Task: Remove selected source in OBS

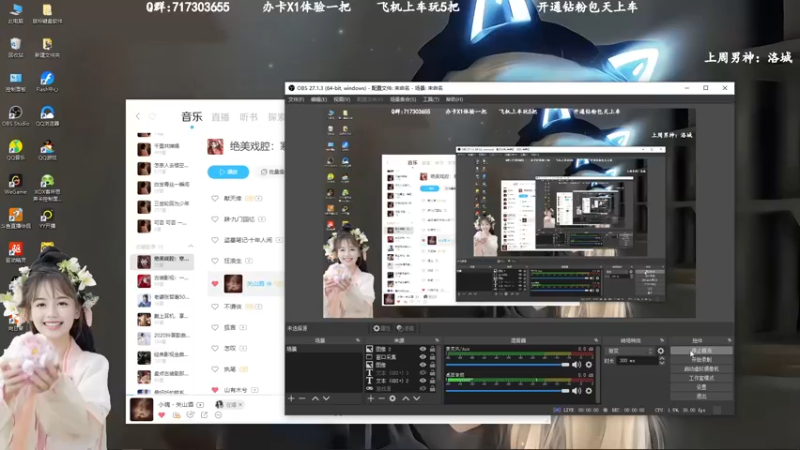Action: point(381,398)
